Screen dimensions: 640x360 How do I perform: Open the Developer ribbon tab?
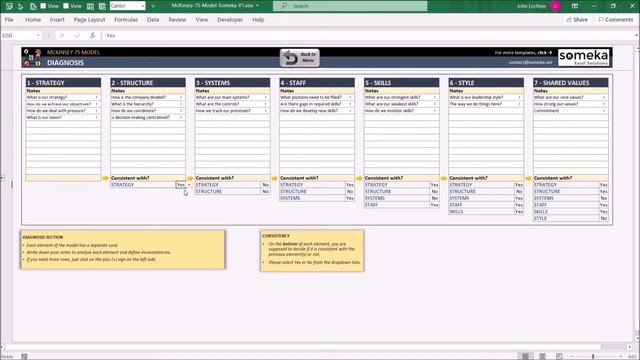[x=230, y=20]
